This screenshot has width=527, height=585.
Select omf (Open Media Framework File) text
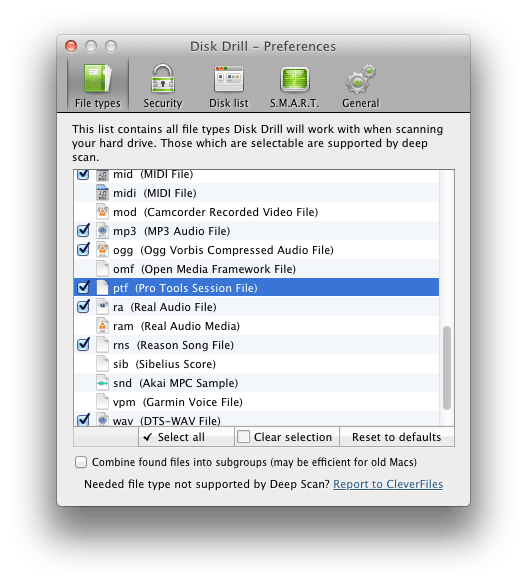204,269
